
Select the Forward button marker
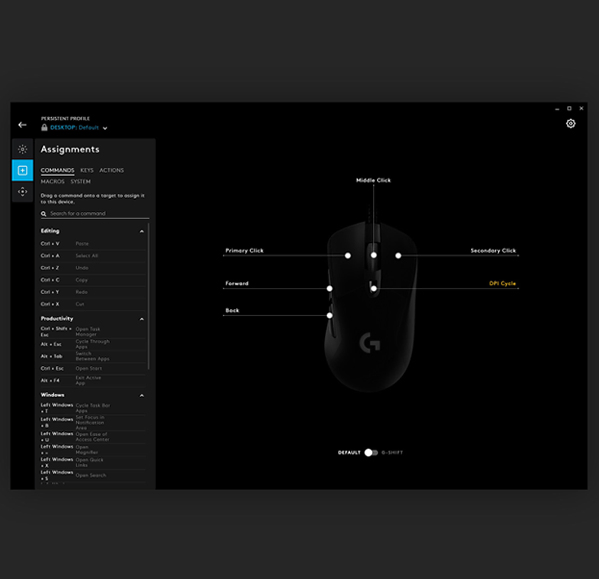tap(330, 288)
